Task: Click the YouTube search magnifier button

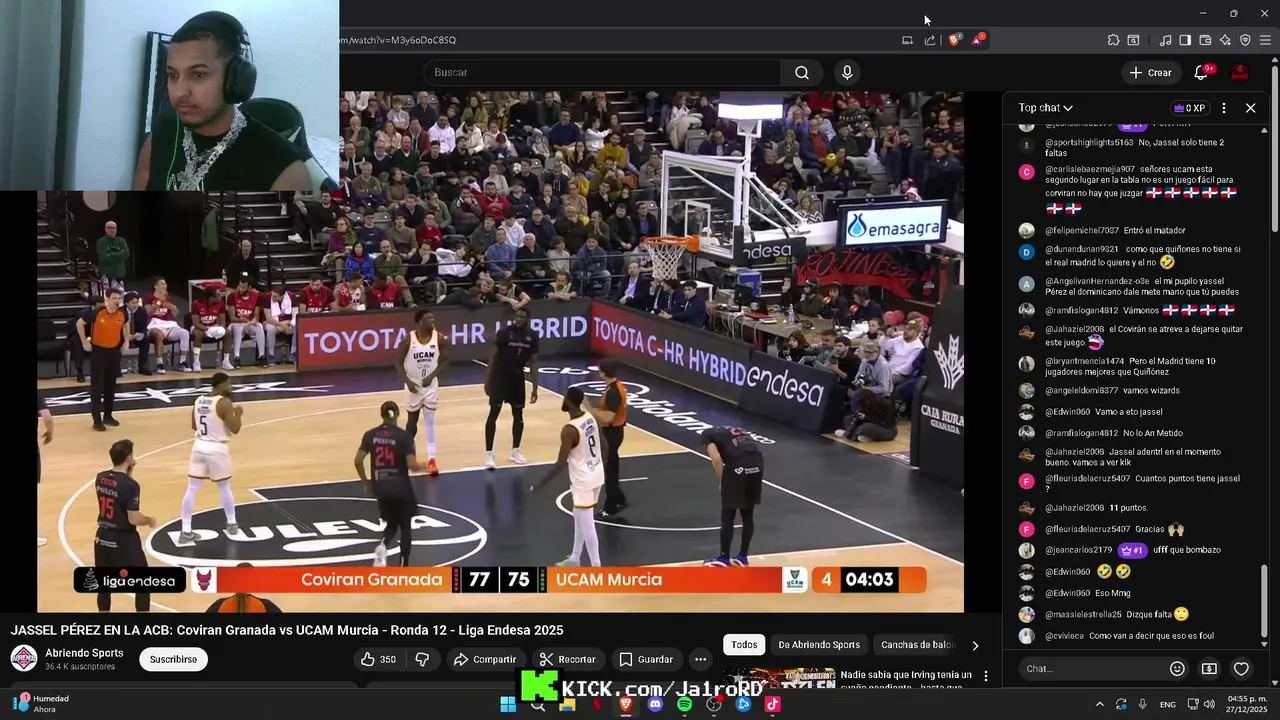Action: tap(802, 72)
